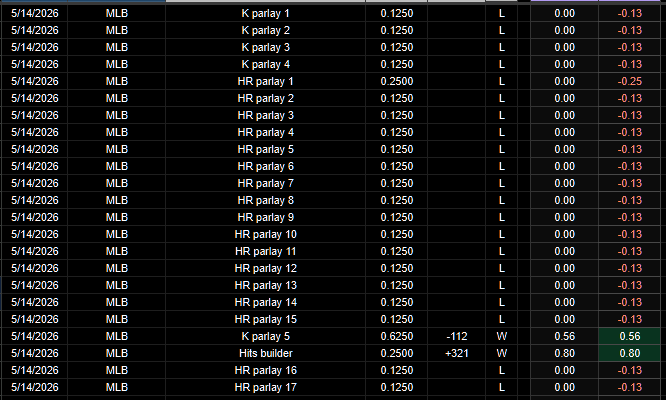Select the HR parlay 10 cell
The width and height of the screenshot is (666, 400).
coord(265,234)
